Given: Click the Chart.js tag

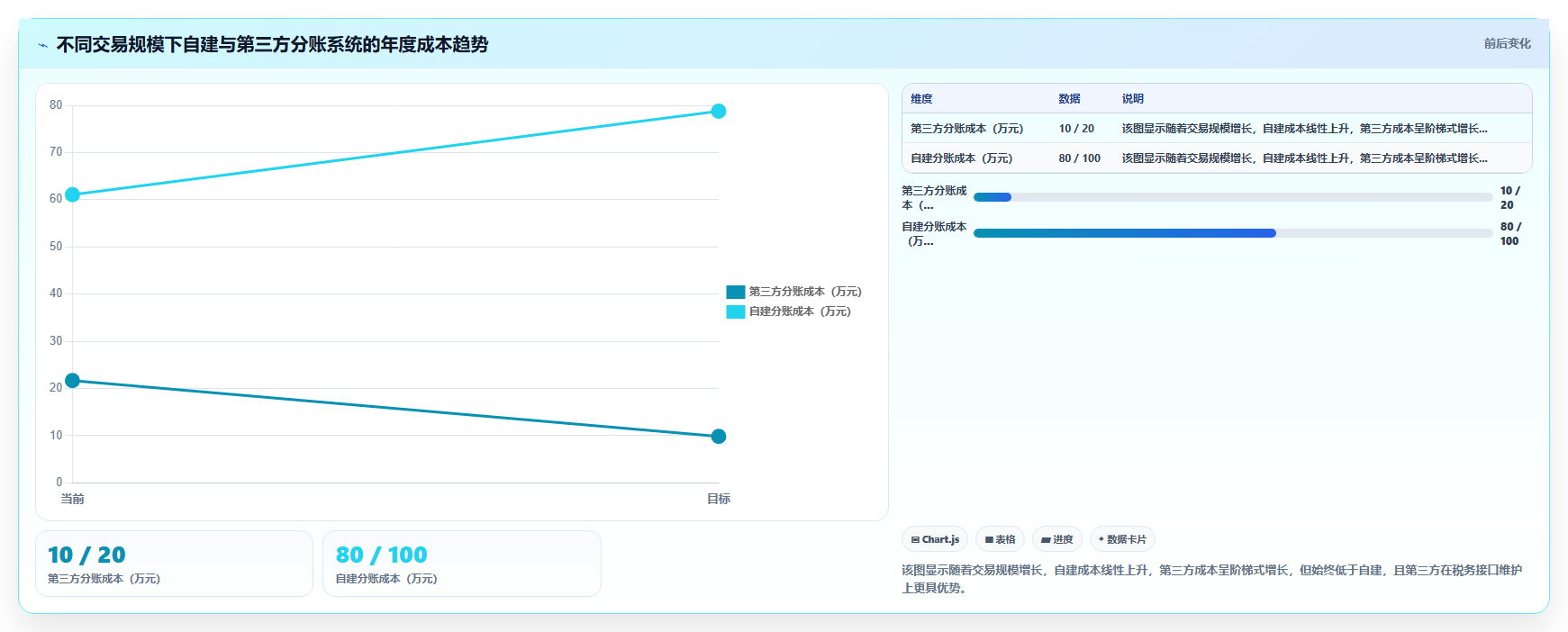Looking at the screenshot, I should tap(935, 539).
